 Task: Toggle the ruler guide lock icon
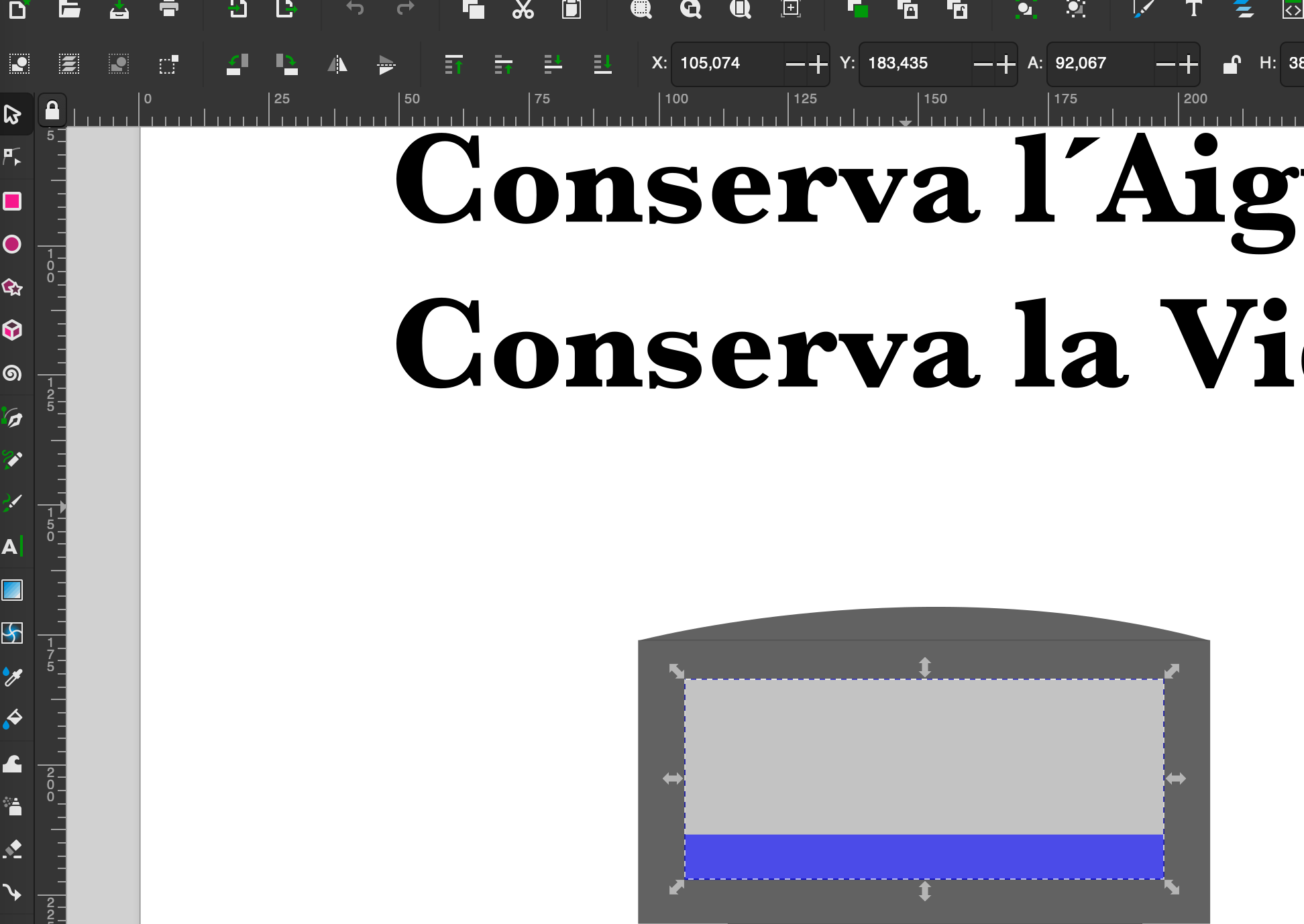tap(52, 110)
